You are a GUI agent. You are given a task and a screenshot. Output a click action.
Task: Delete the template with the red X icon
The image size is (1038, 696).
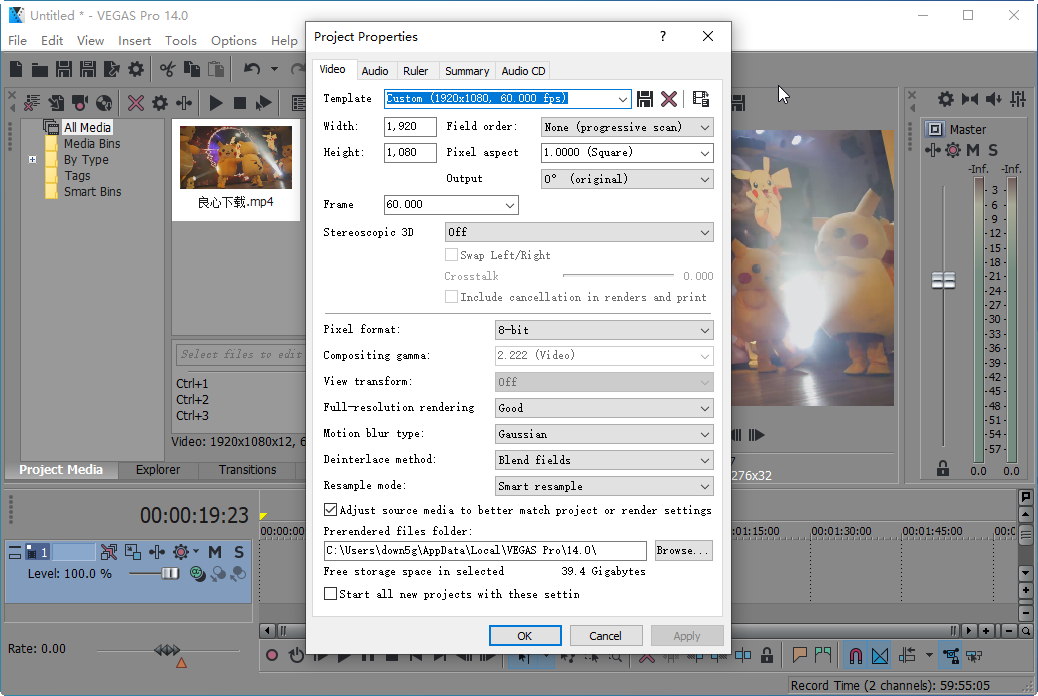pos(669,99)
